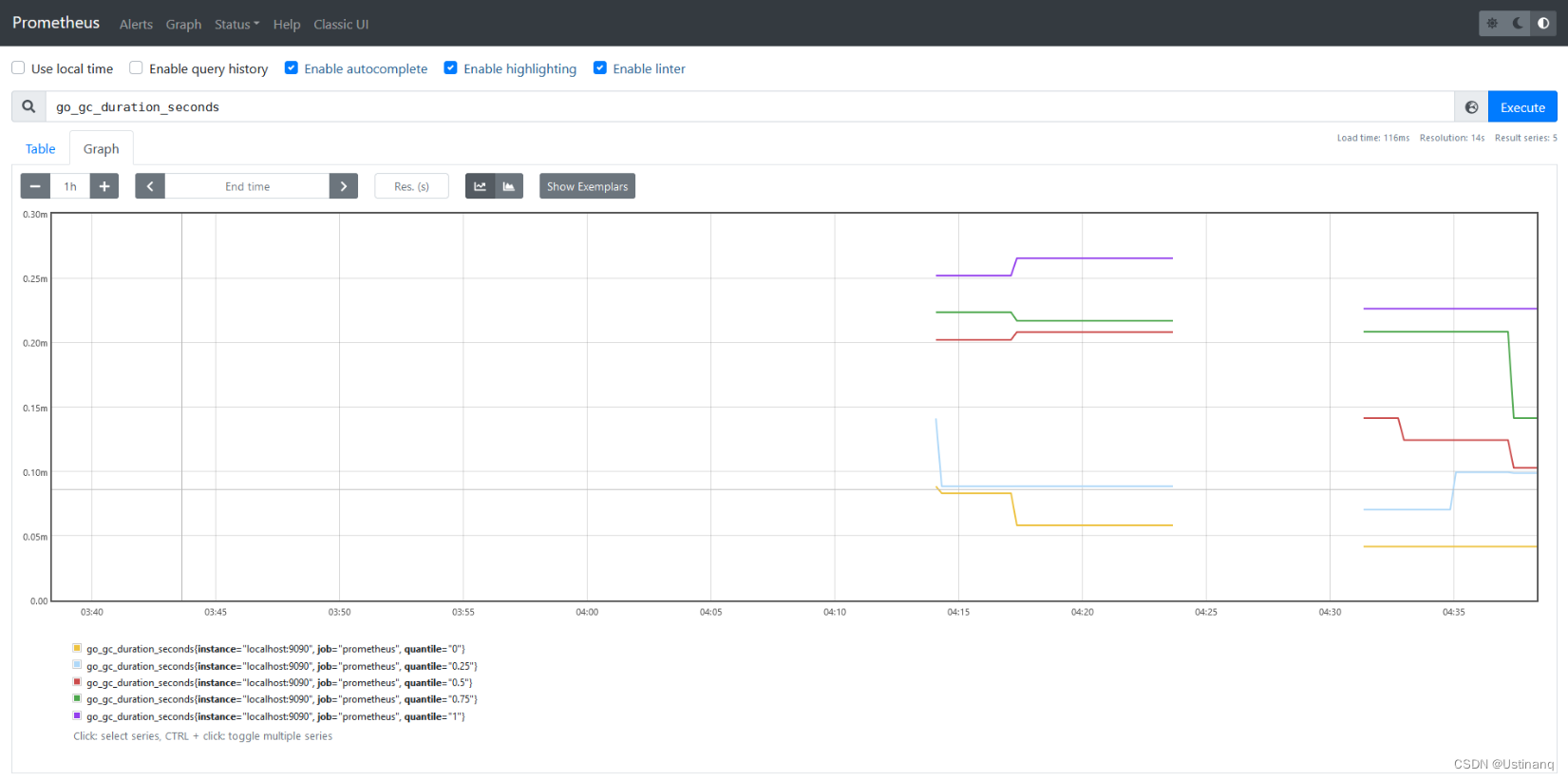Select the red quantile="0.5" legend swatch
Screen dimensions: 1568x780
(x=77, y=682)
